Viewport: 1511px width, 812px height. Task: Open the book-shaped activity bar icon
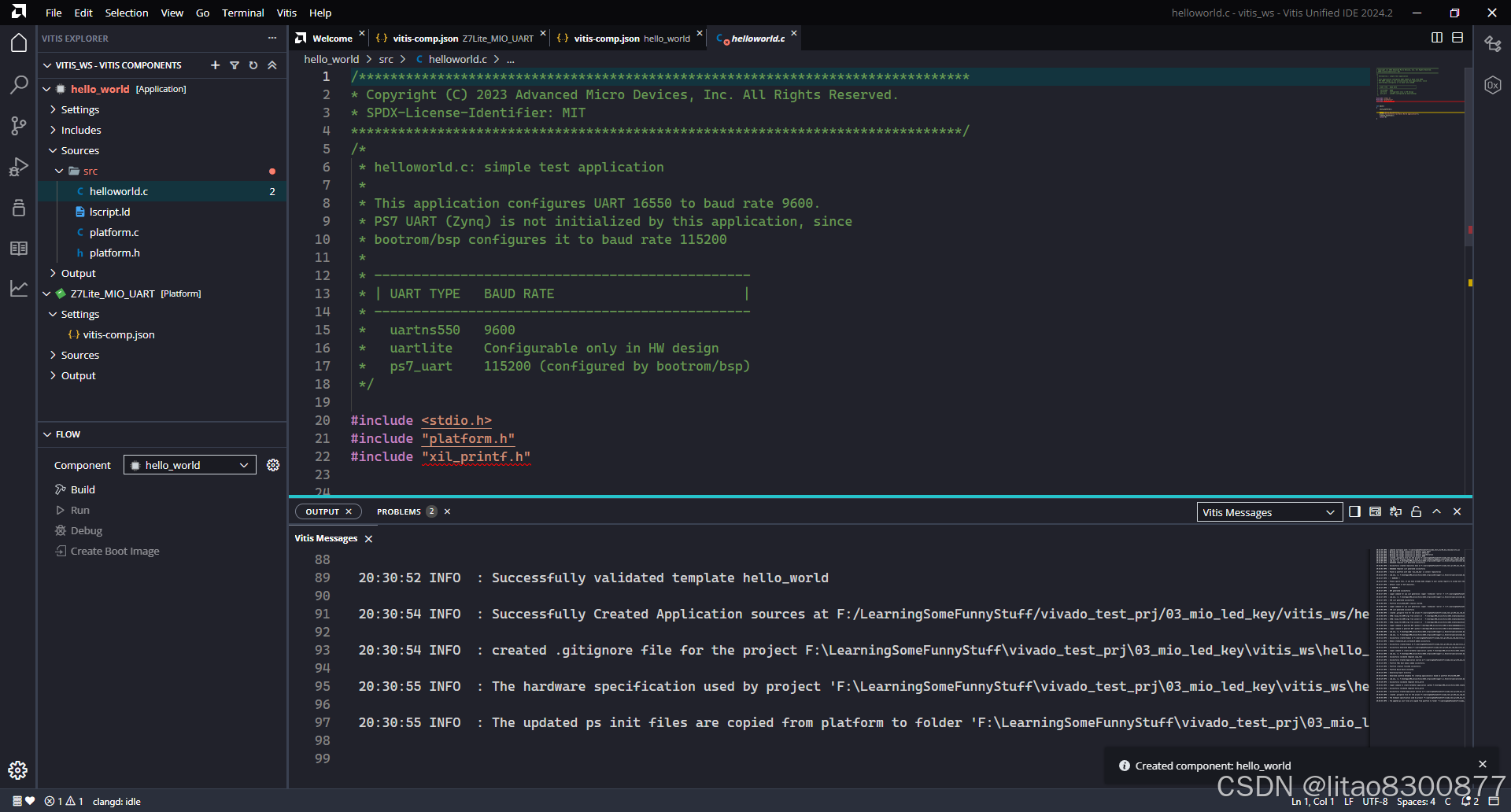[19, 248]
